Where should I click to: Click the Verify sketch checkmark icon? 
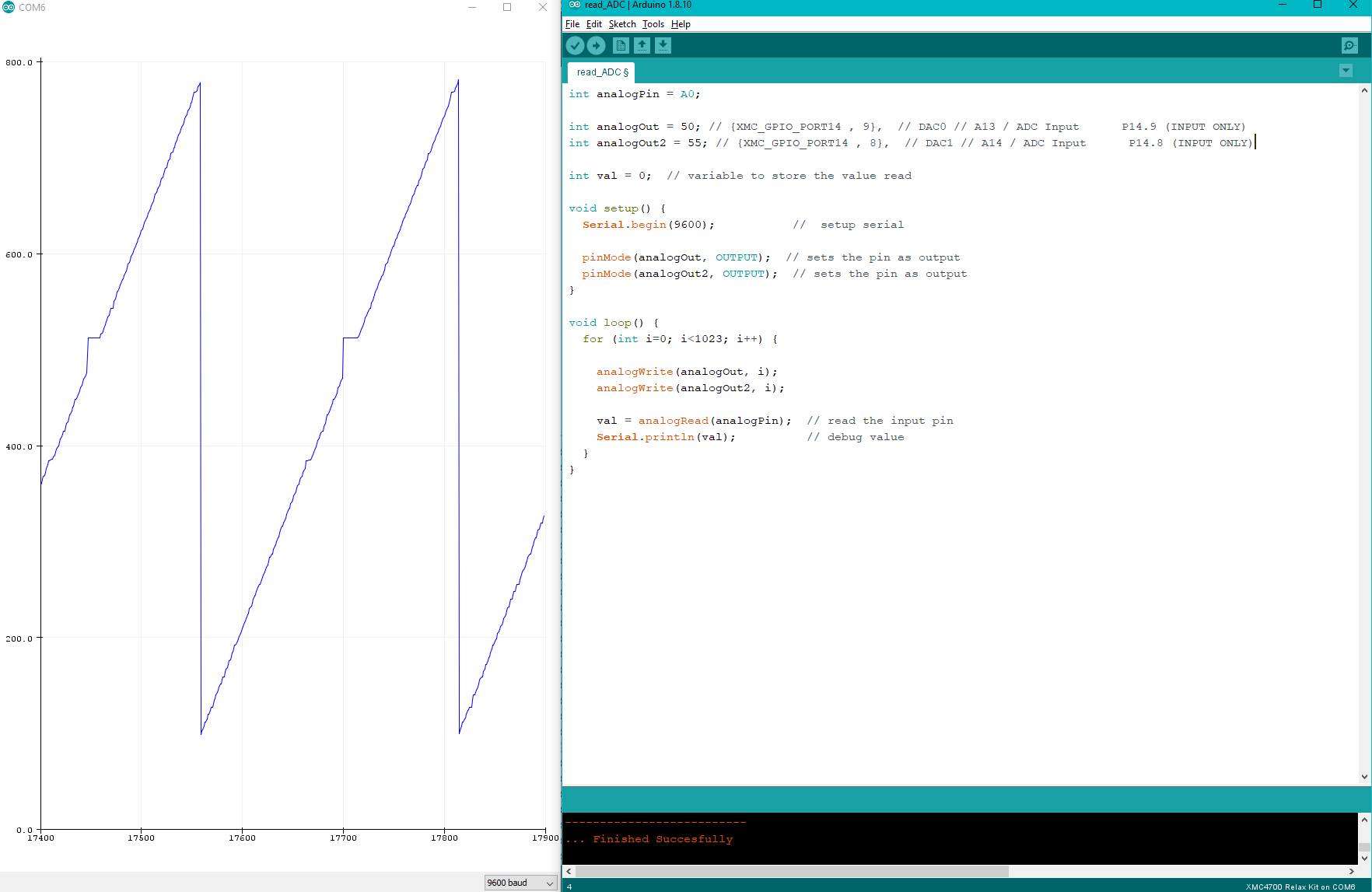tap(575, 45)
